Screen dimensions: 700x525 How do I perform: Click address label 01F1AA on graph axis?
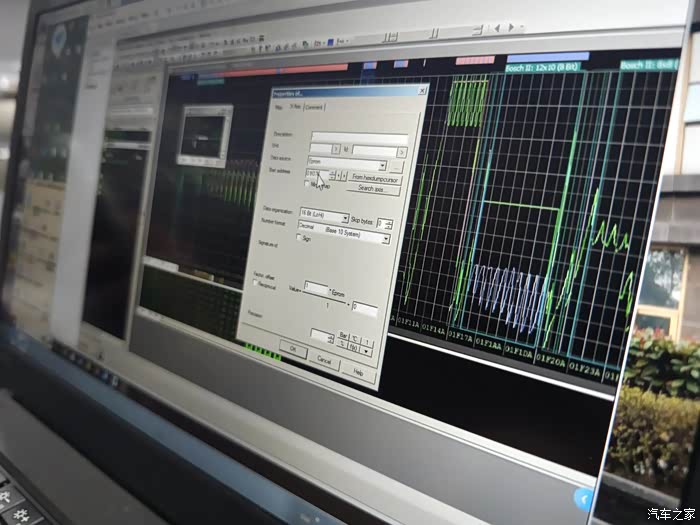point(489,344)
